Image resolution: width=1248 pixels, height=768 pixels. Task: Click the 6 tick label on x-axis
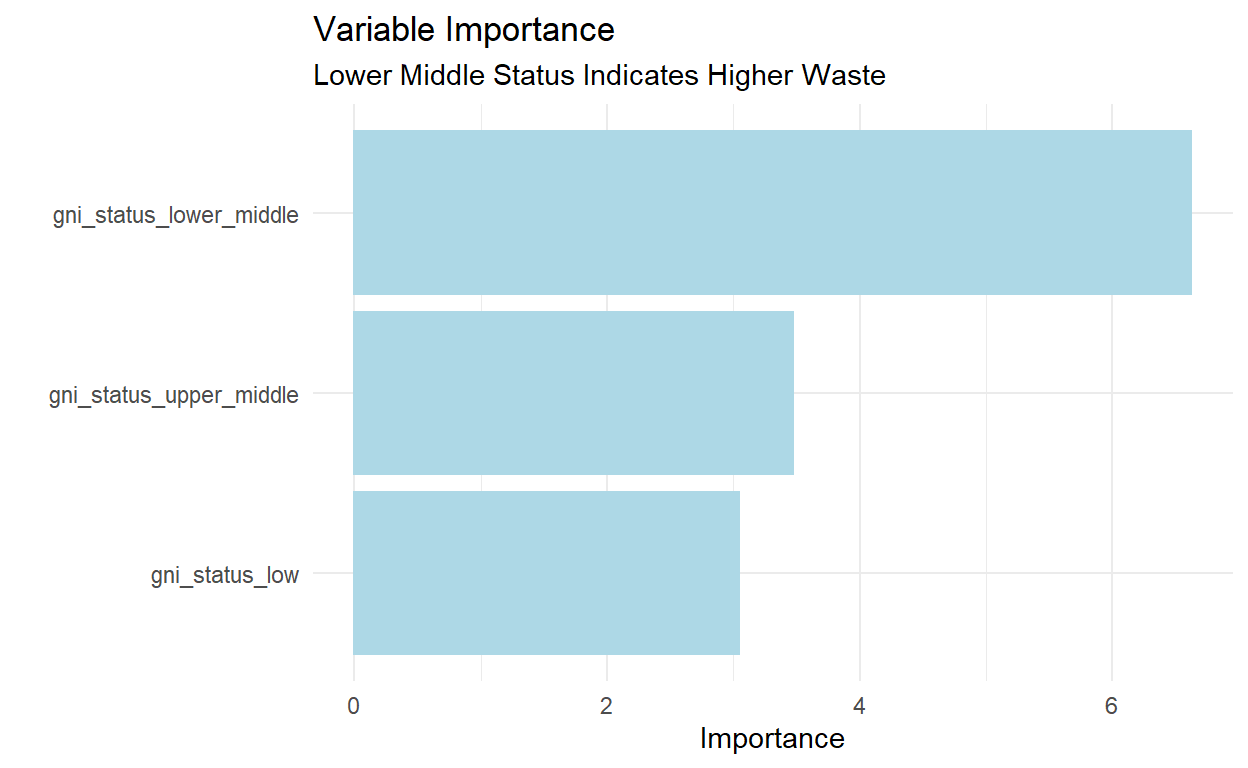point(1111,706)
